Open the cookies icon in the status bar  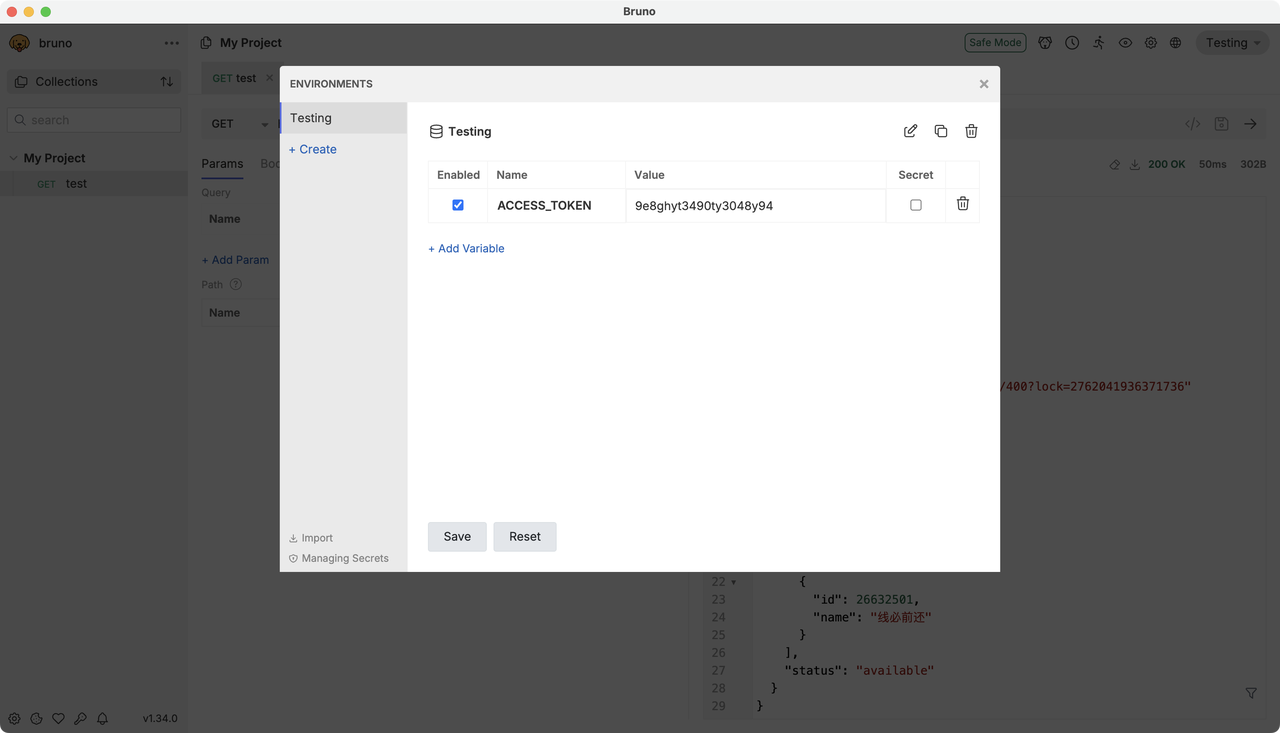(x=36, y=718)
